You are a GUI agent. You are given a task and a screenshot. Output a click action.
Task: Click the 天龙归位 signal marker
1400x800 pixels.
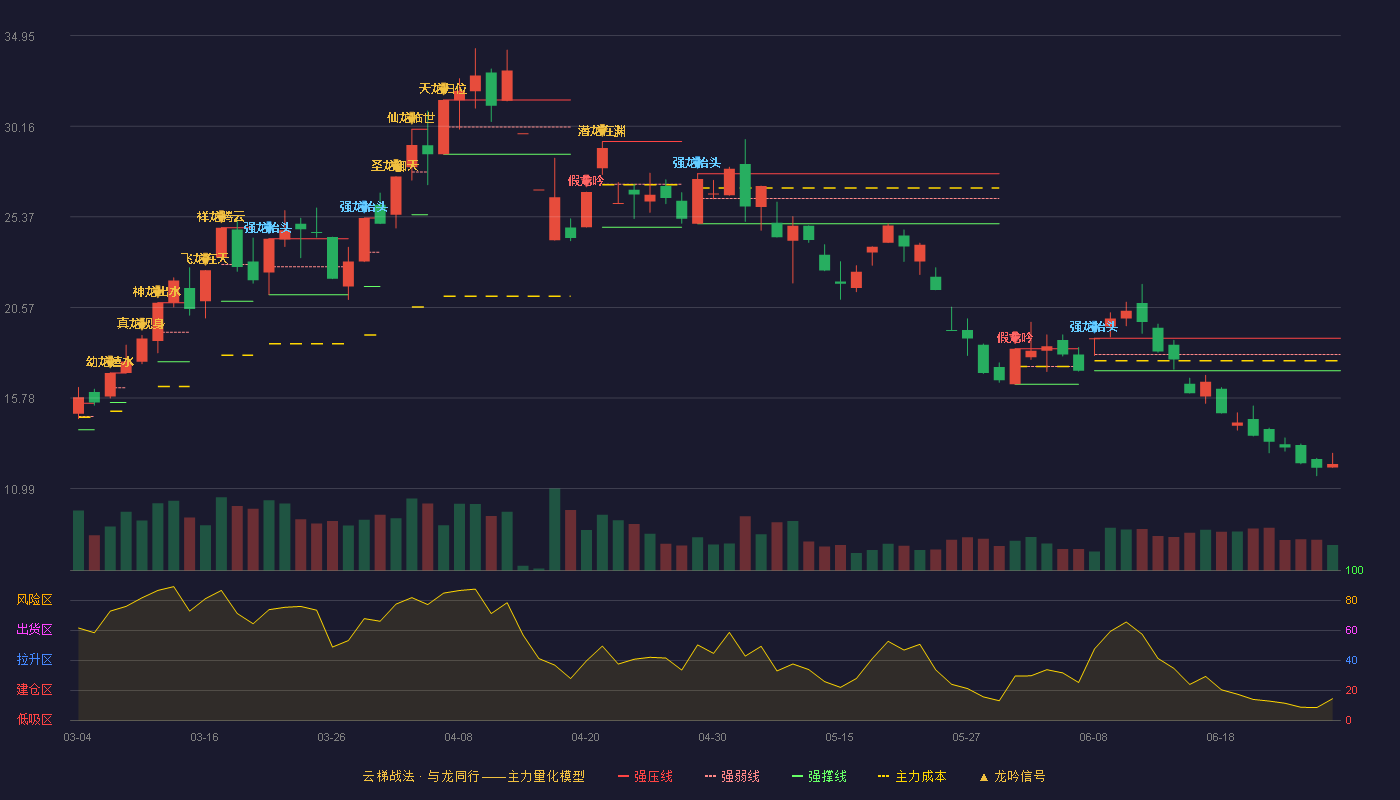click(x=442, y=89)
